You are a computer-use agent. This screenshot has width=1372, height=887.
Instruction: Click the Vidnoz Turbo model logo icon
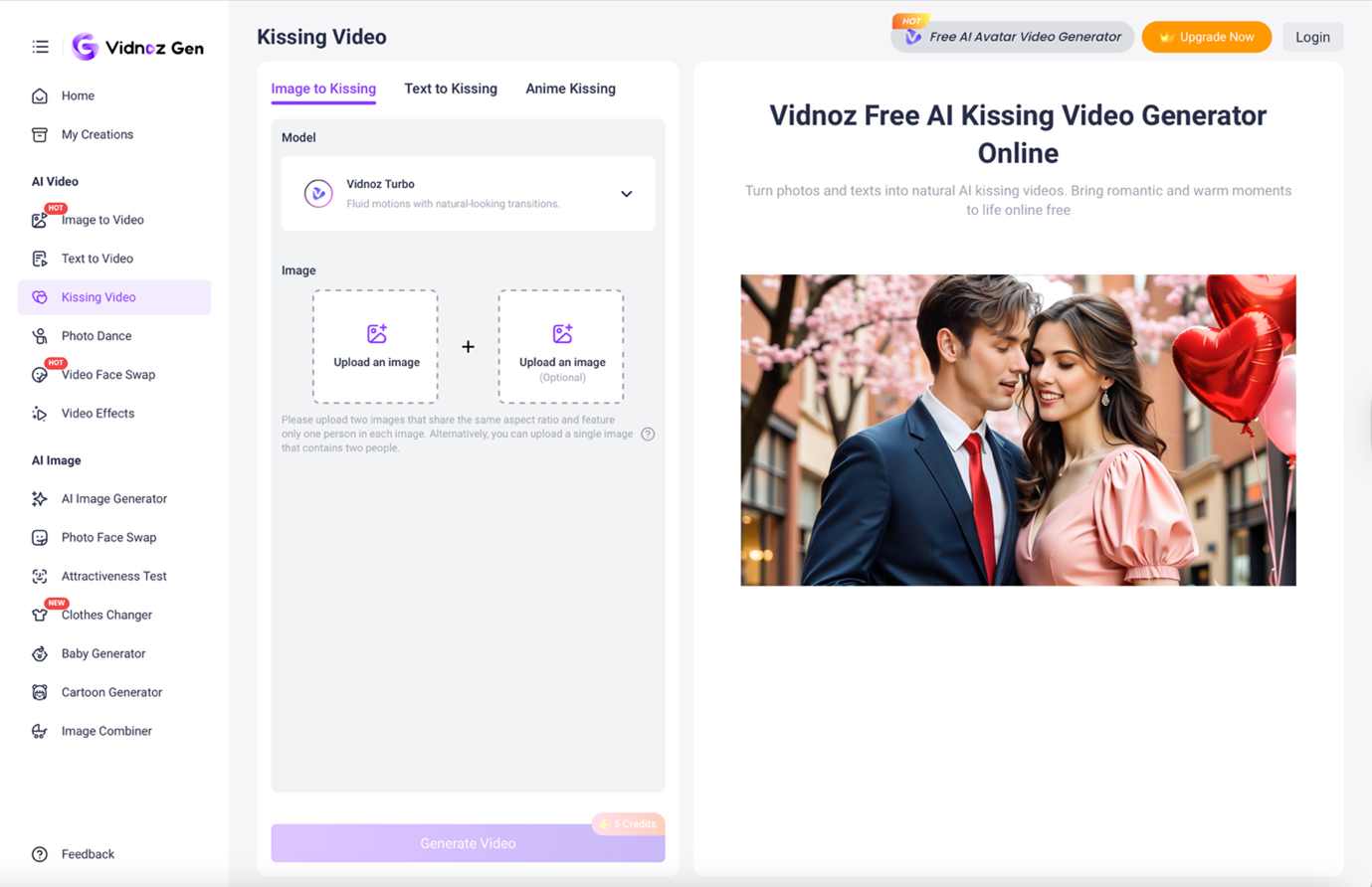[318, 194]
